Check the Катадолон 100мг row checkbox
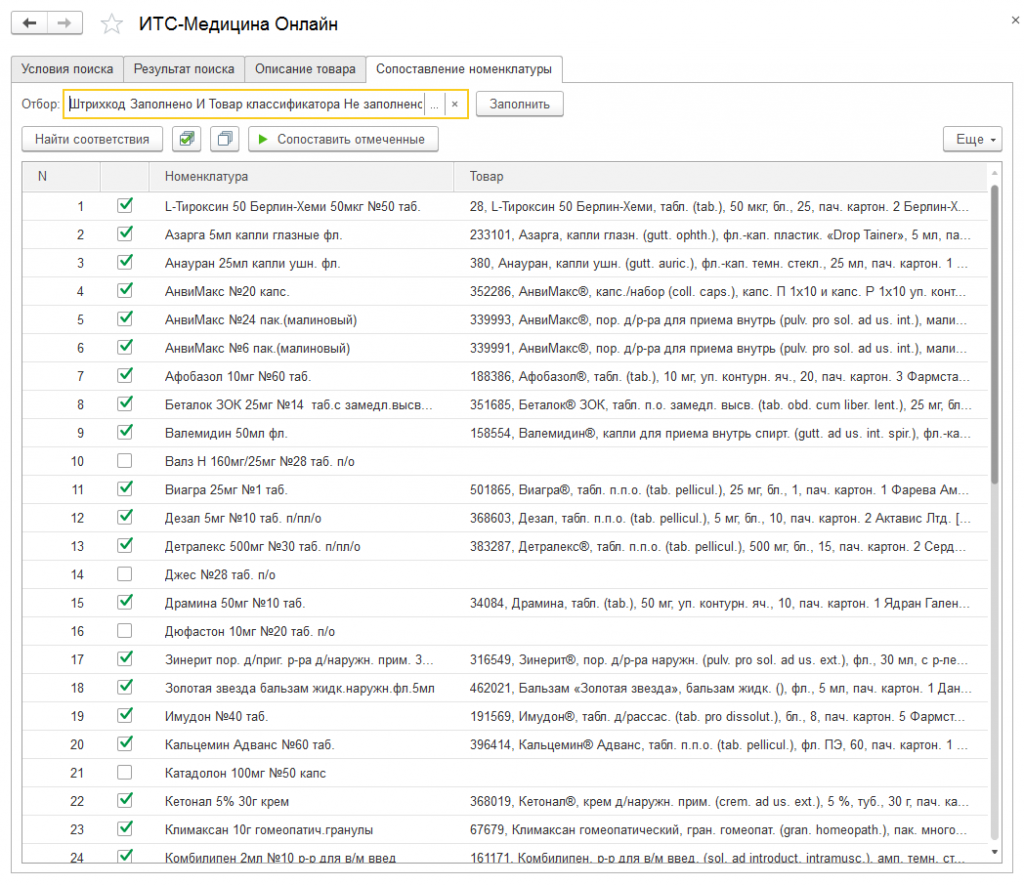Screen dimensions: 1024x886 tap(125, 772)
